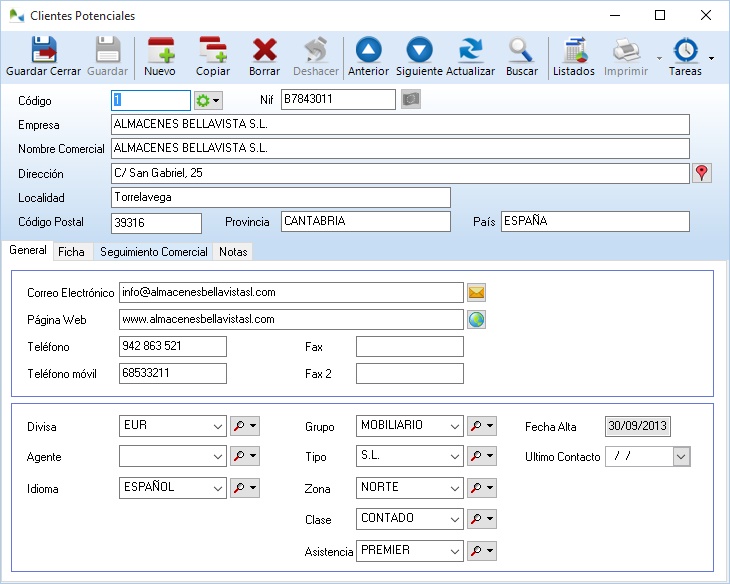Click the Teléfono móvil field
Screen dimensions: 730x584
coord(173,373)
